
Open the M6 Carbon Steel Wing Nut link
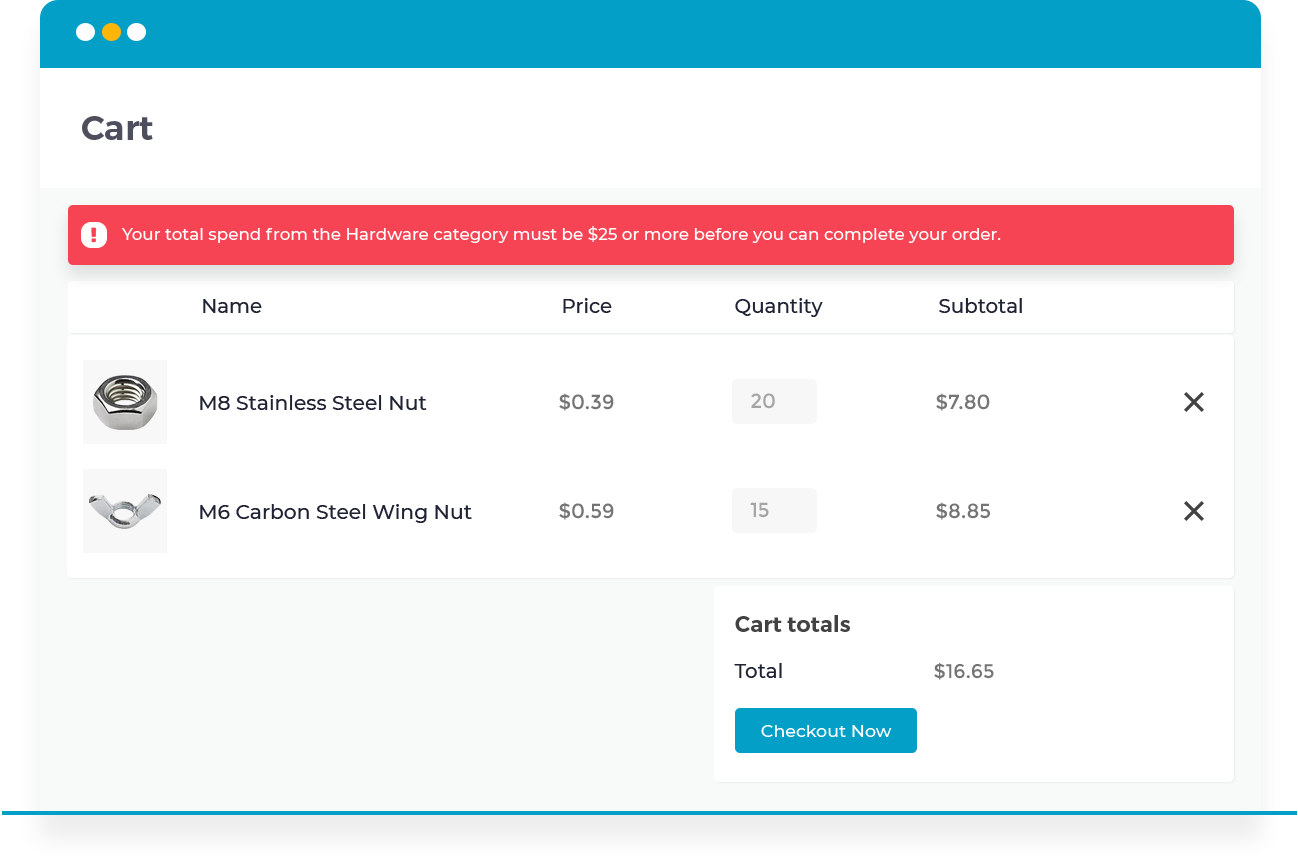click(x=334, y=512)
